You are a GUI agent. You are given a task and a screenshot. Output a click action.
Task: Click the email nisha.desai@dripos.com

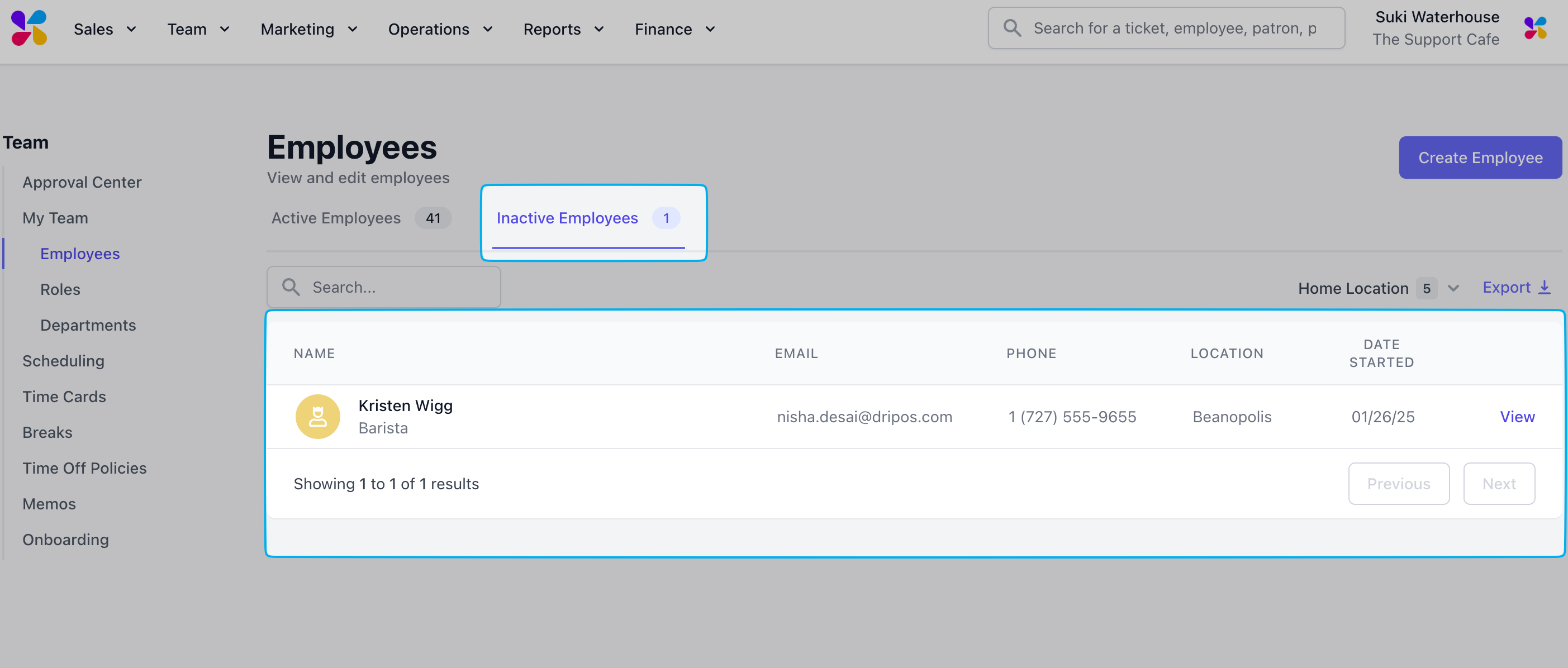point(864,417)
